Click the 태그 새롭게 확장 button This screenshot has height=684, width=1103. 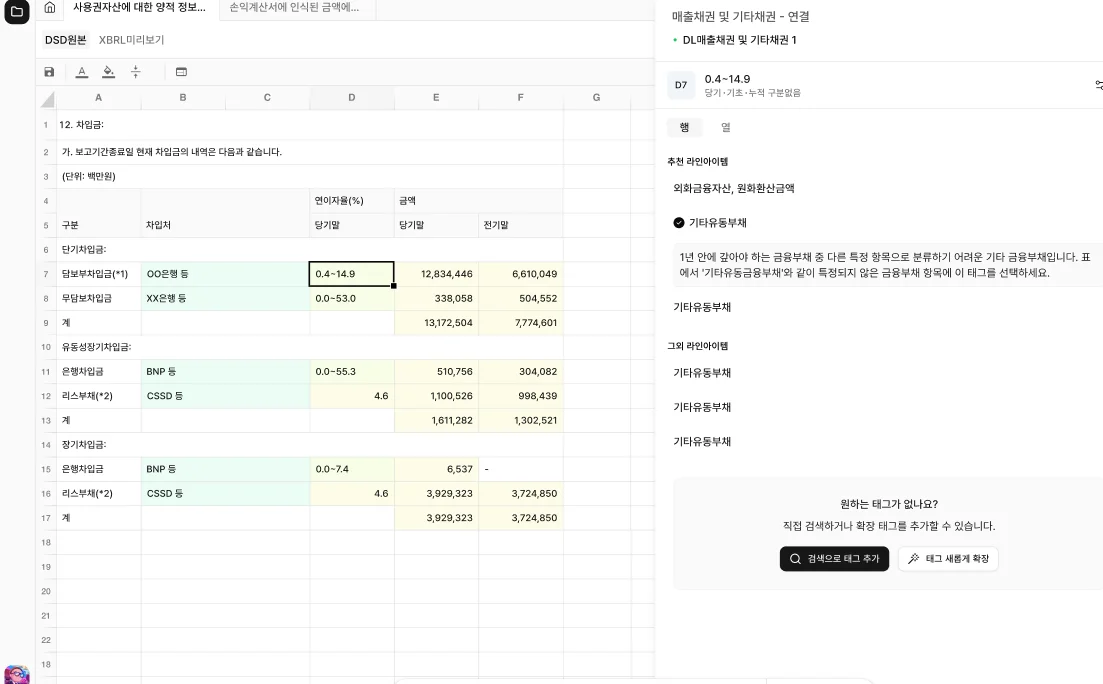click(948, 559)
